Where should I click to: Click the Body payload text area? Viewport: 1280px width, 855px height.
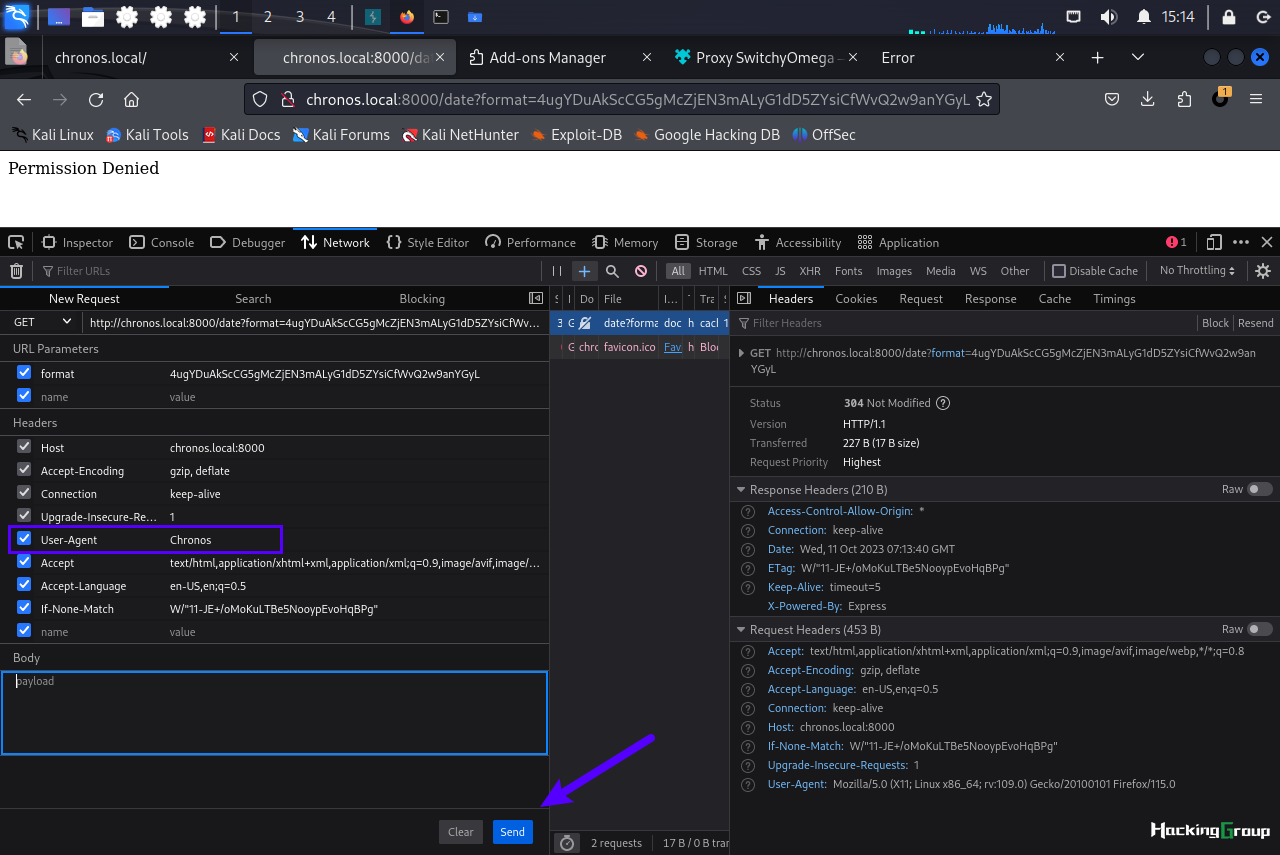274,713
